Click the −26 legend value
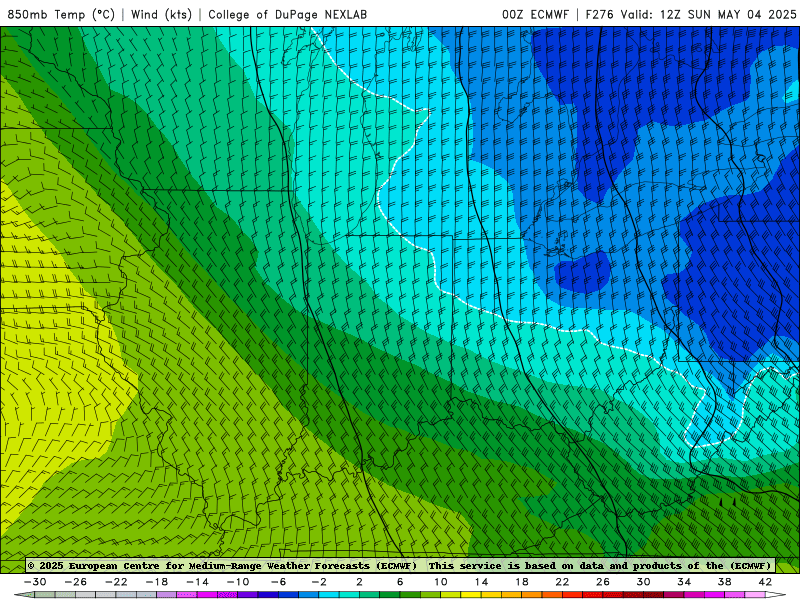 pyautogui.click(x=76, y=582)
